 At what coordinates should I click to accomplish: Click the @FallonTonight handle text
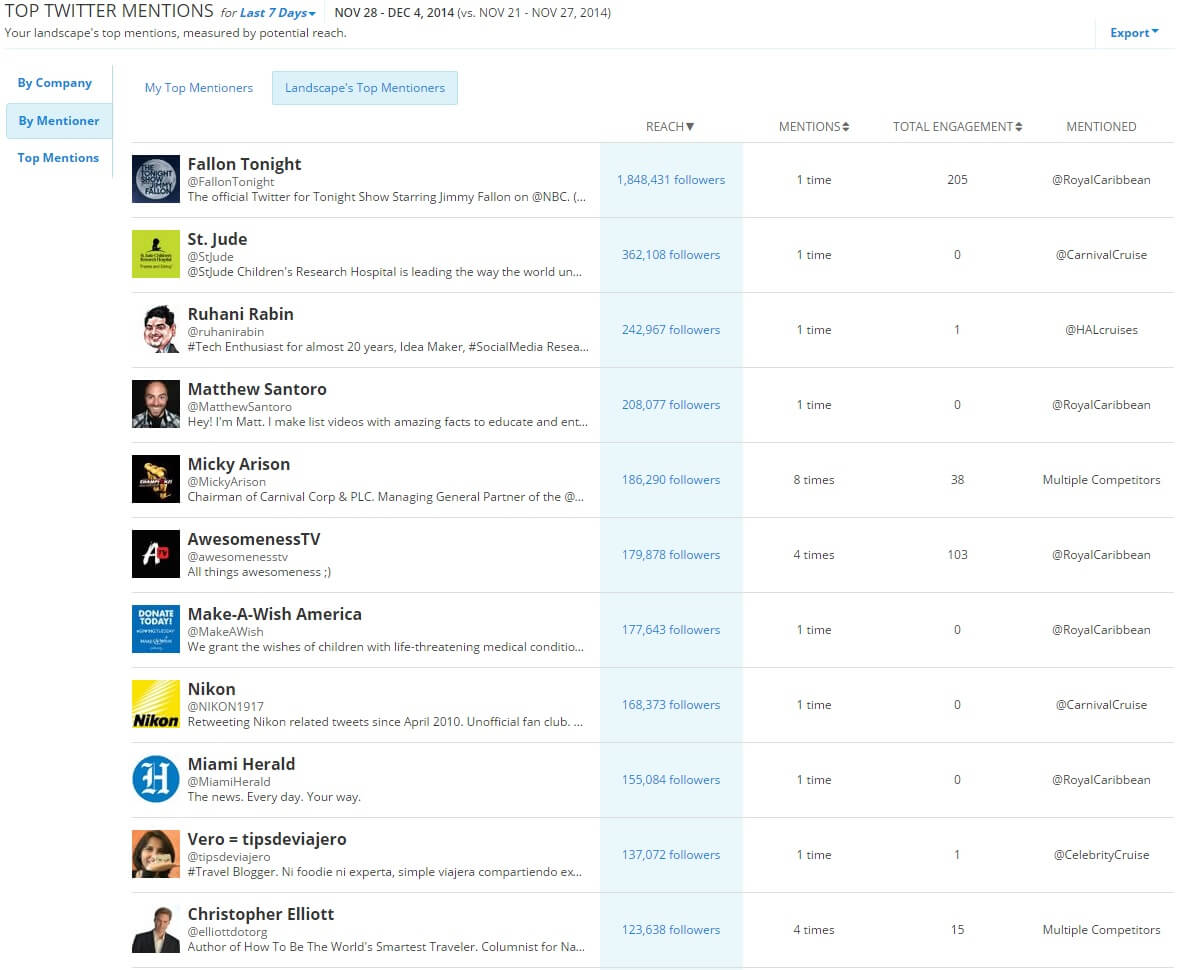(x=231, y=182)
